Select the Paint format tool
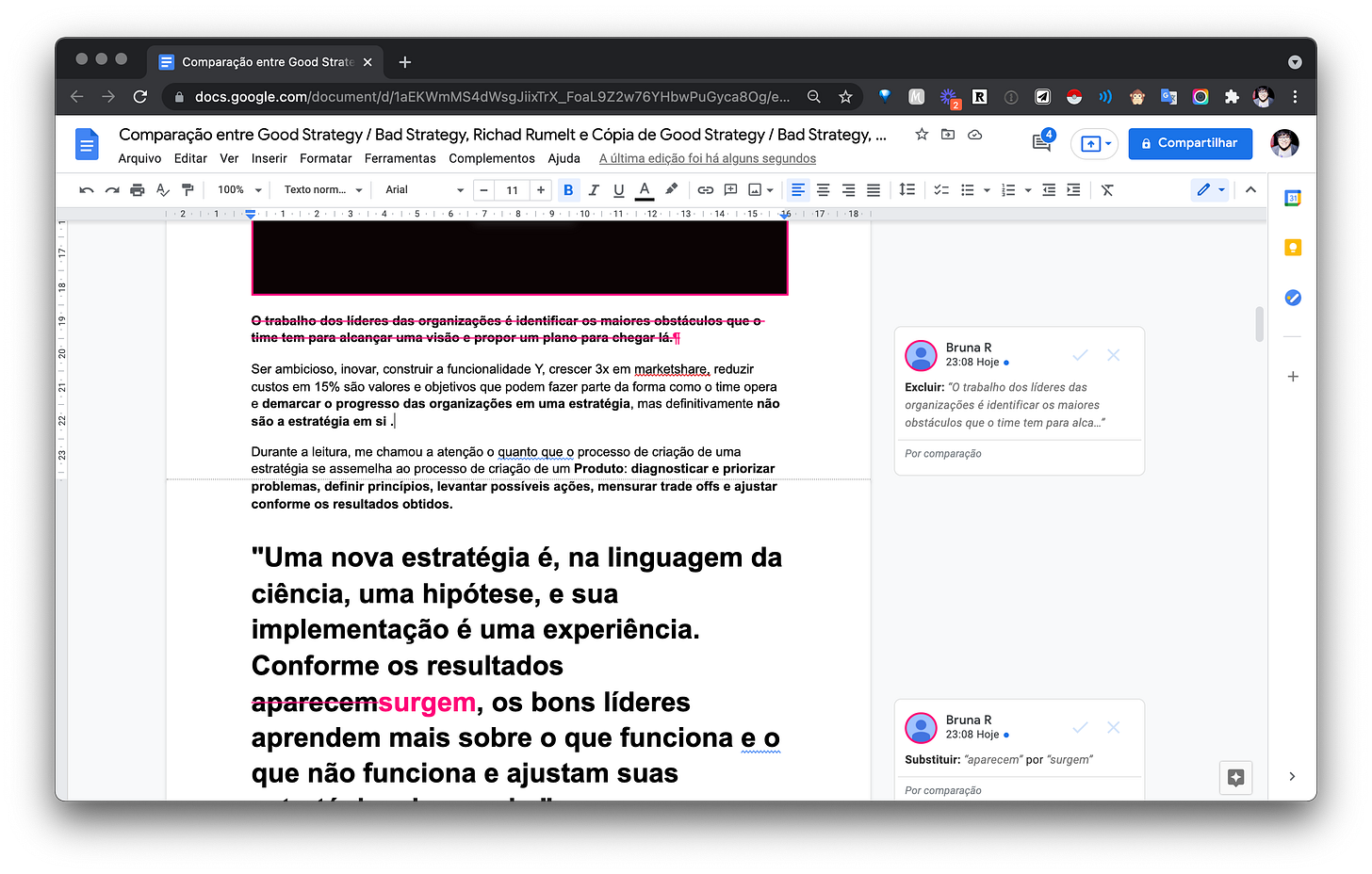 click(x=188, y=190)
